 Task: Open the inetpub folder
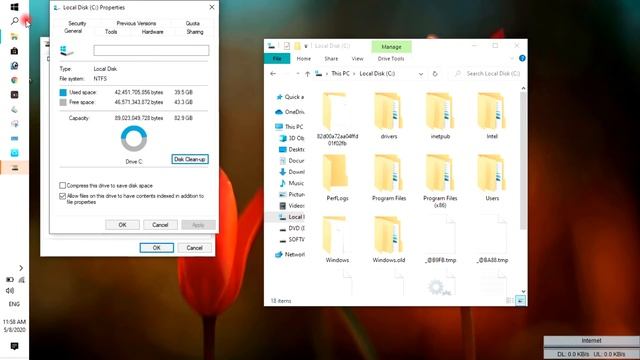440,116
